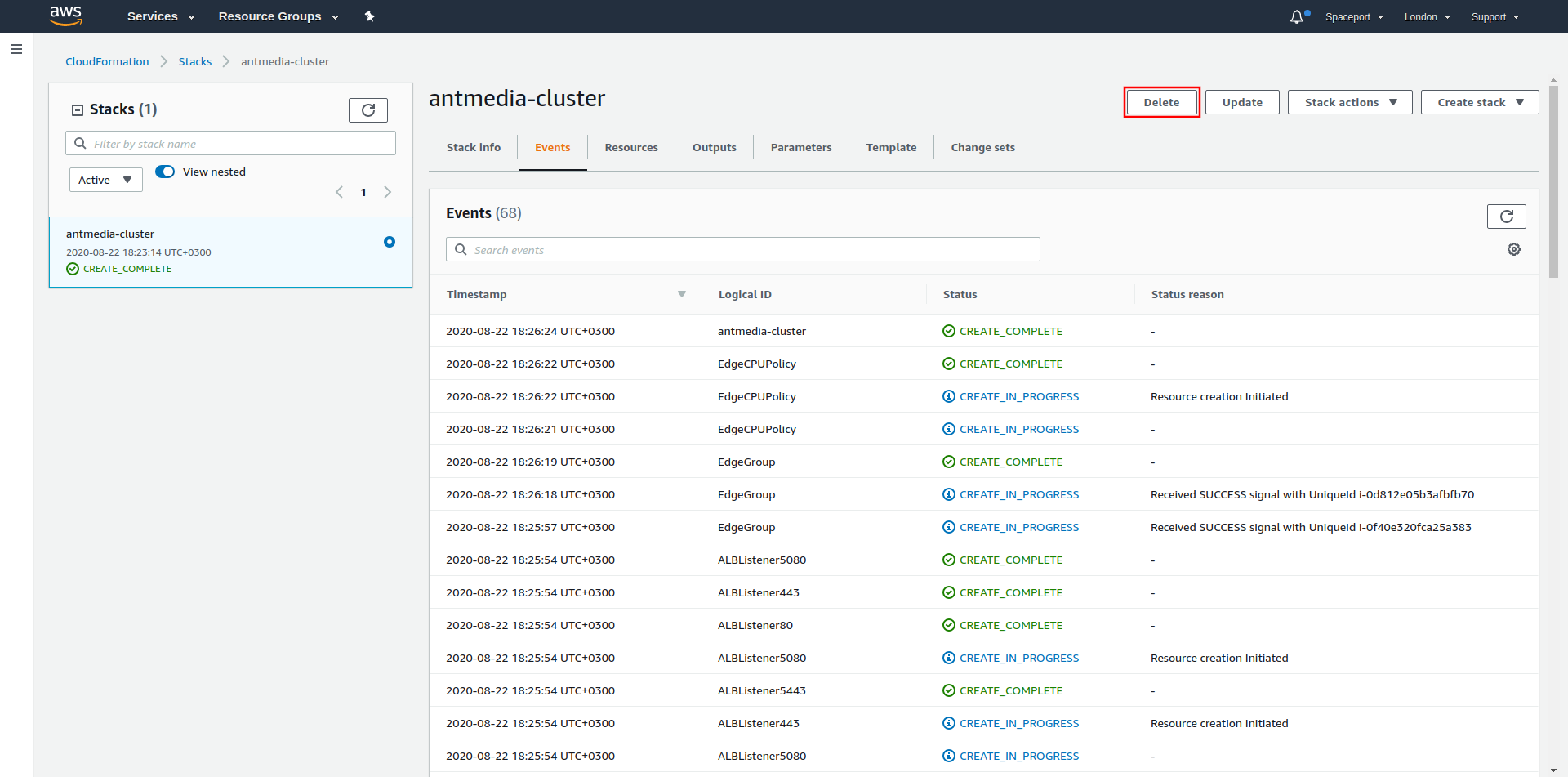This screenshot has height=777, width=1568.
Task: Switch to the Stack info tab
Action: coord(474,148)
